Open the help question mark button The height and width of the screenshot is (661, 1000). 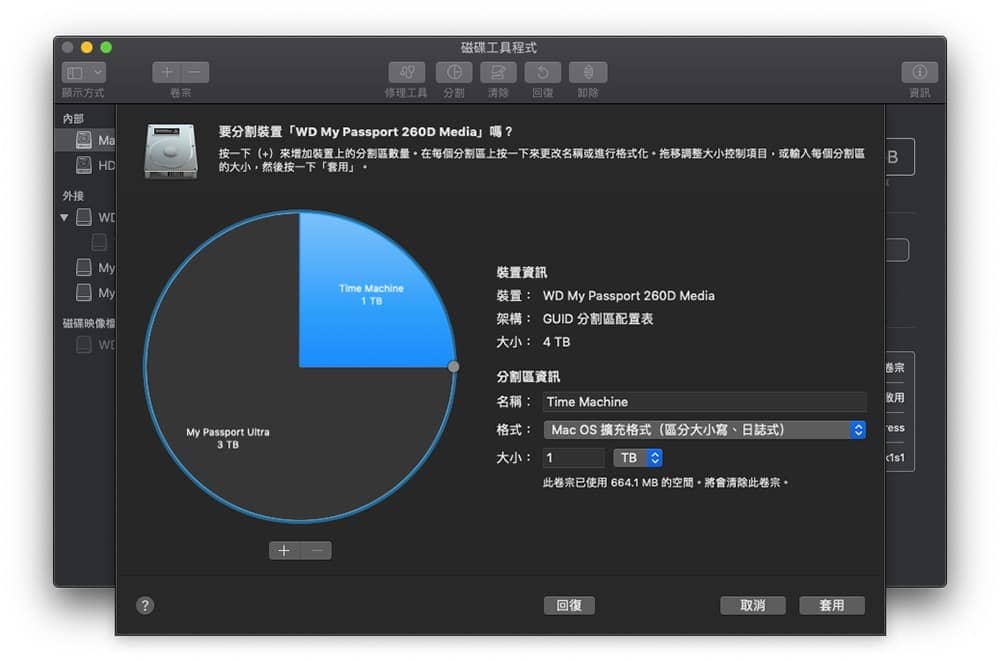(x=145, y=605)
